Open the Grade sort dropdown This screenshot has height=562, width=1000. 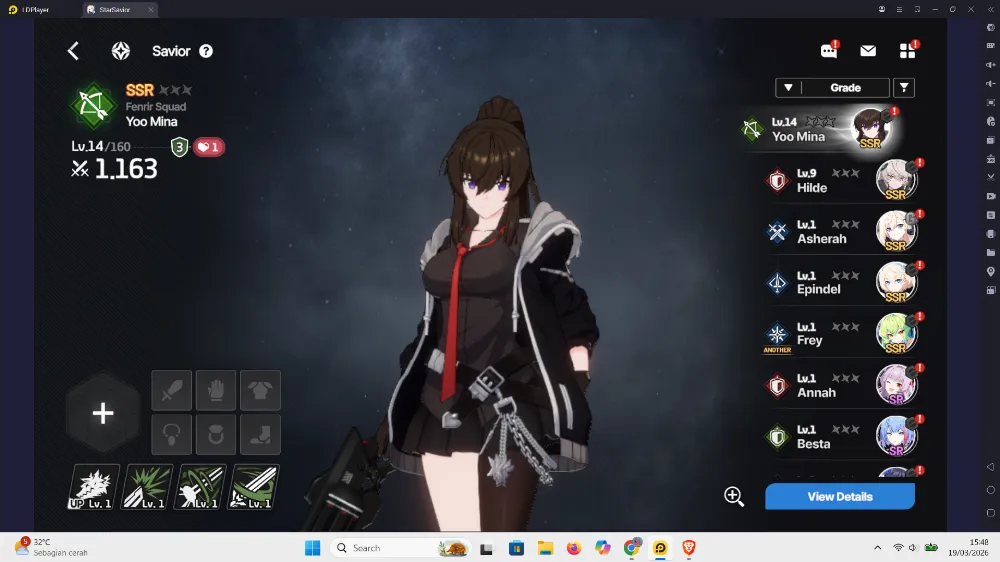[845, 88]
